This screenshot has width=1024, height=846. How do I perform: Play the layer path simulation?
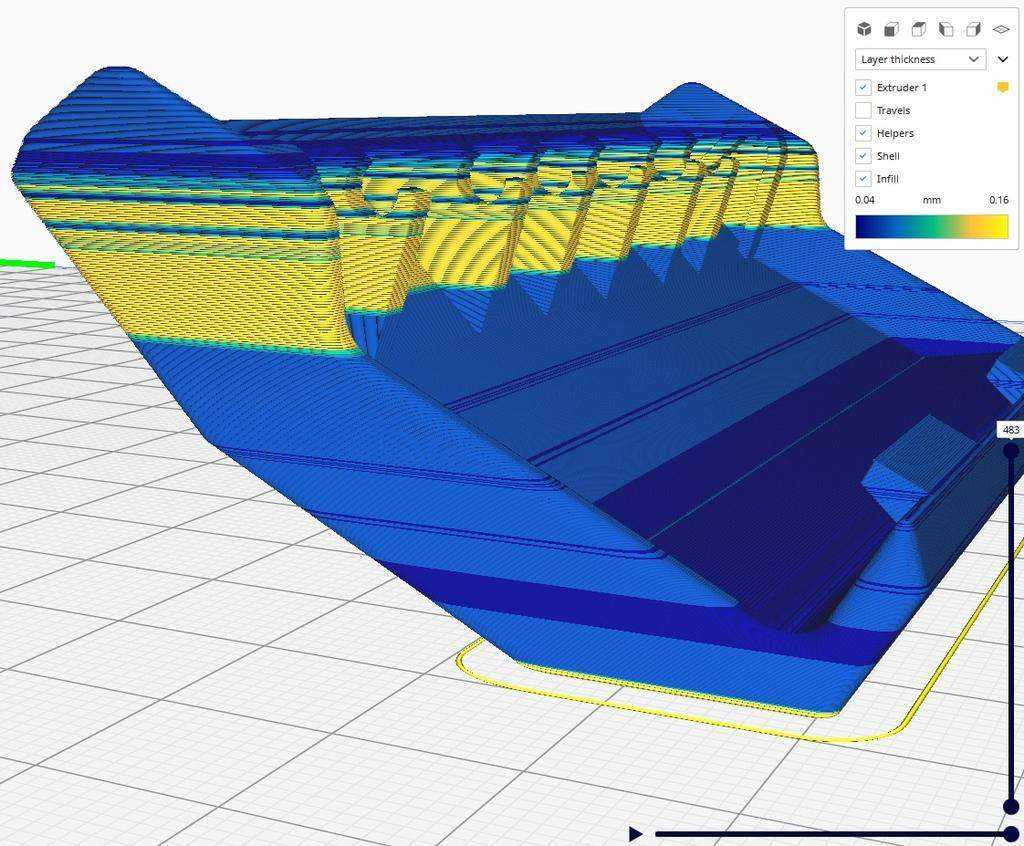[x=635, y=834]
